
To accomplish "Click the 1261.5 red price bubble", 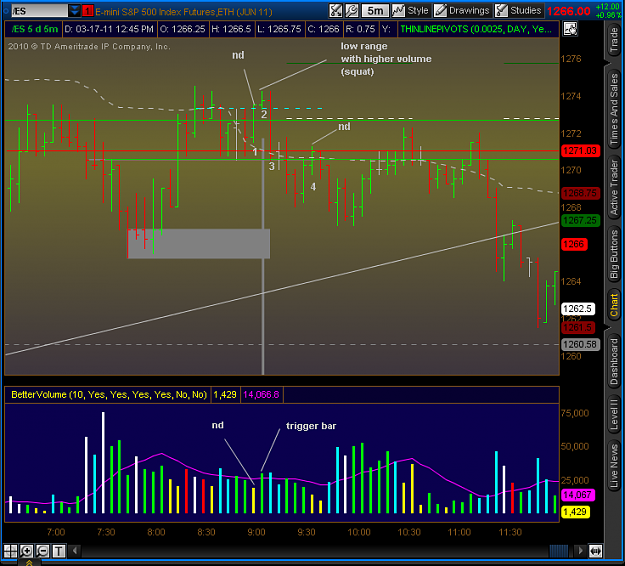I will pyautogui.click(x=578, y=328).
